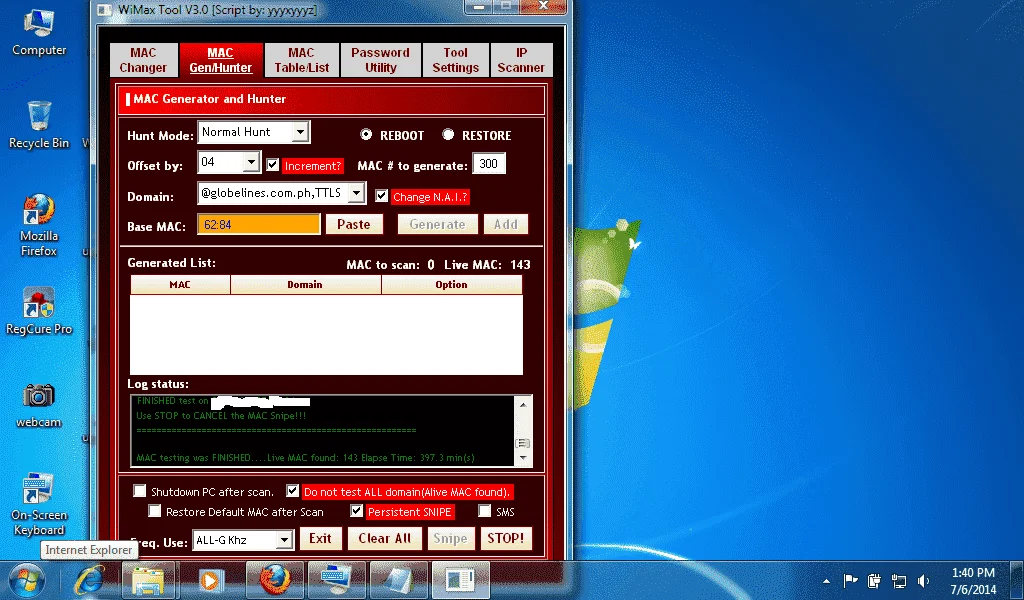Expand the Offset by dropdown
Screen dimensions: 1024x600
pyautogui.click(x=251, y=163)
